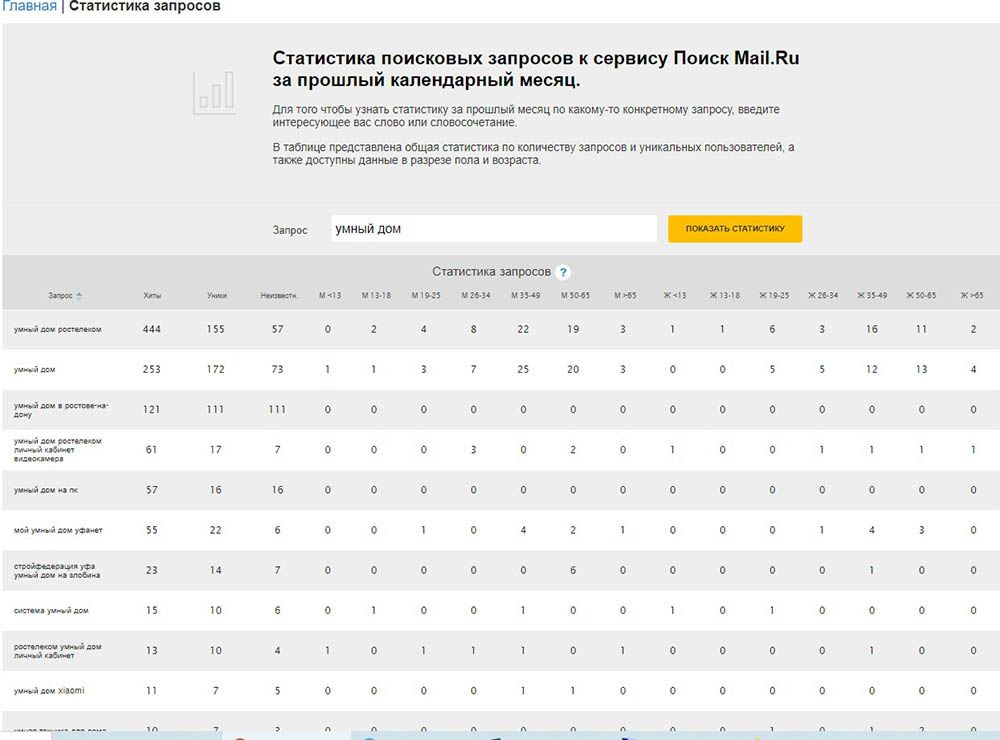
Task: Select the query умный дом xiaomi
Action: [x=48, y=691]
